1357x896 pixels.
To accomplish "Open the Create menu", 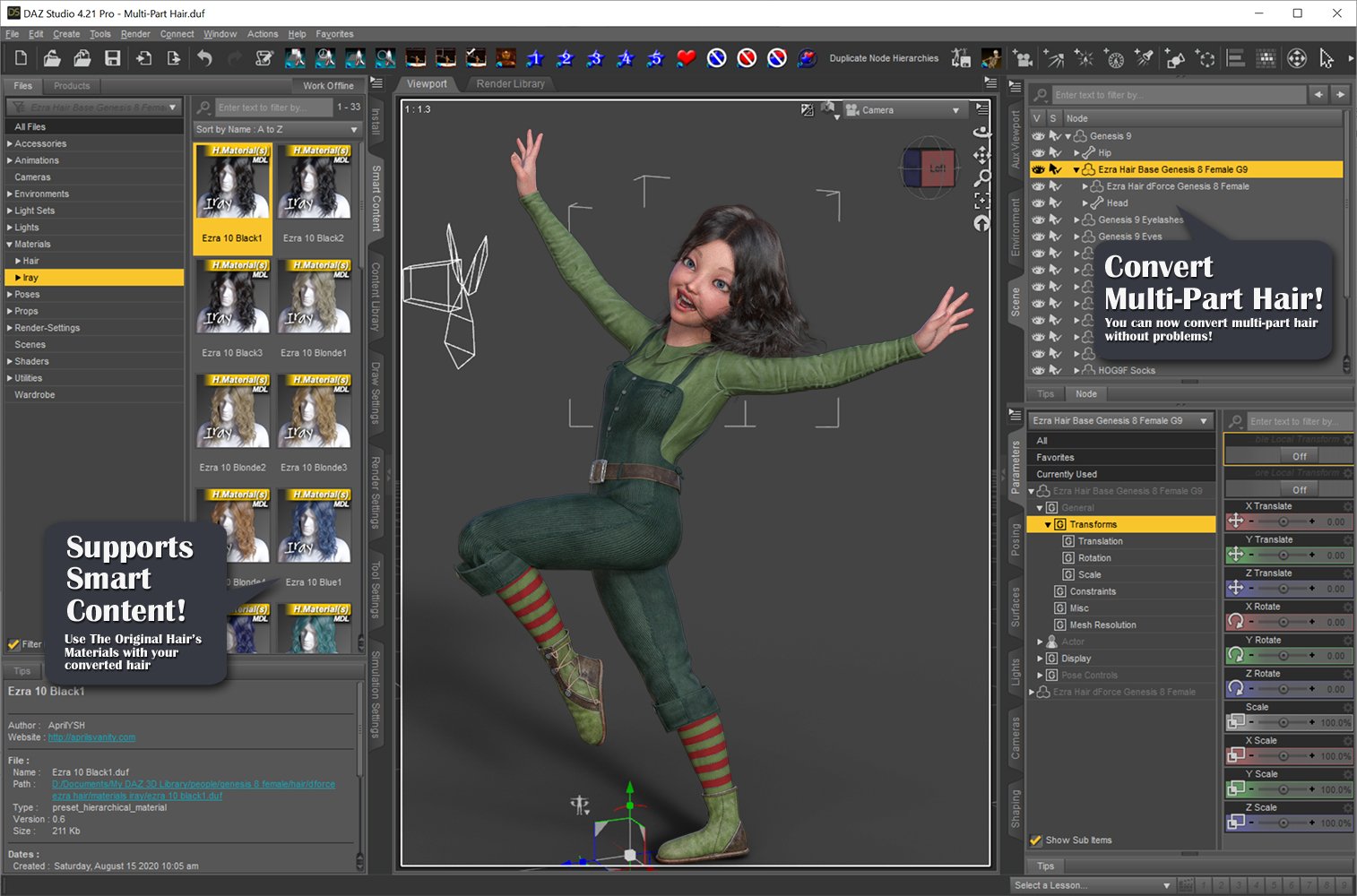I will click(x=66, y=34).
